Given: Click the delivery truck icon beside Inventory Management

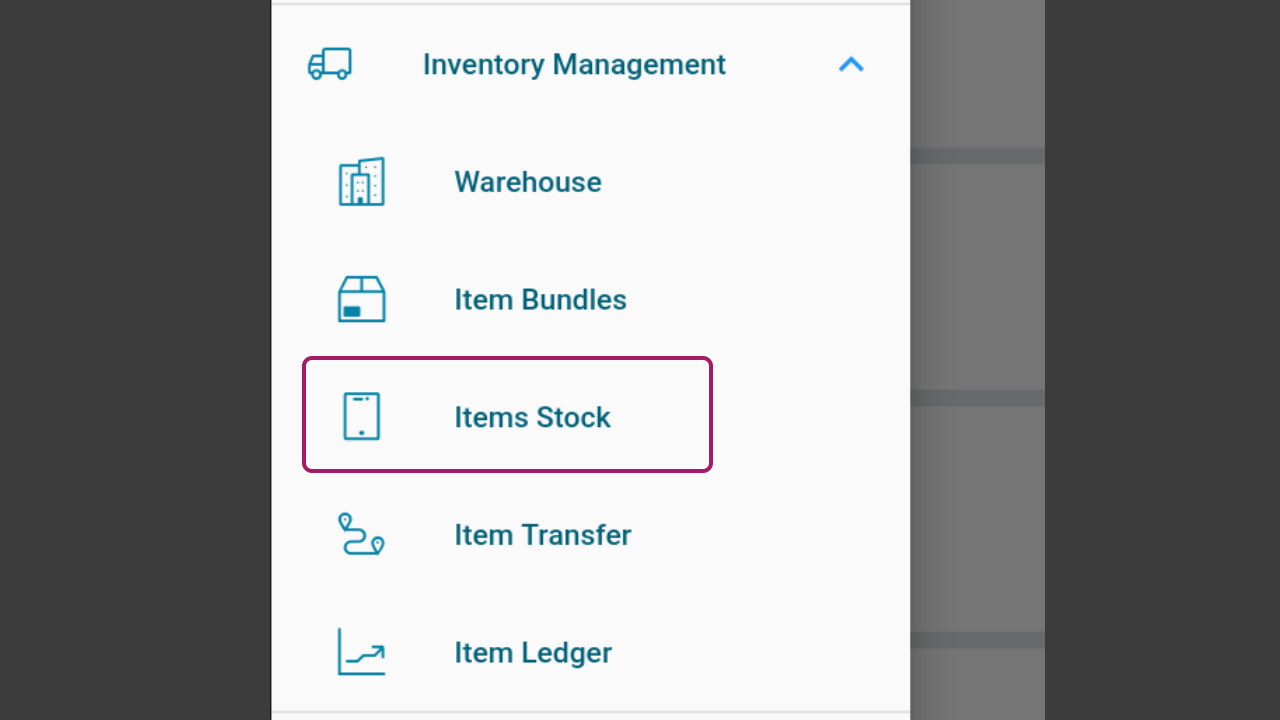Looking at the screenshot, I should pyautogui.click(x=329, y=64).
